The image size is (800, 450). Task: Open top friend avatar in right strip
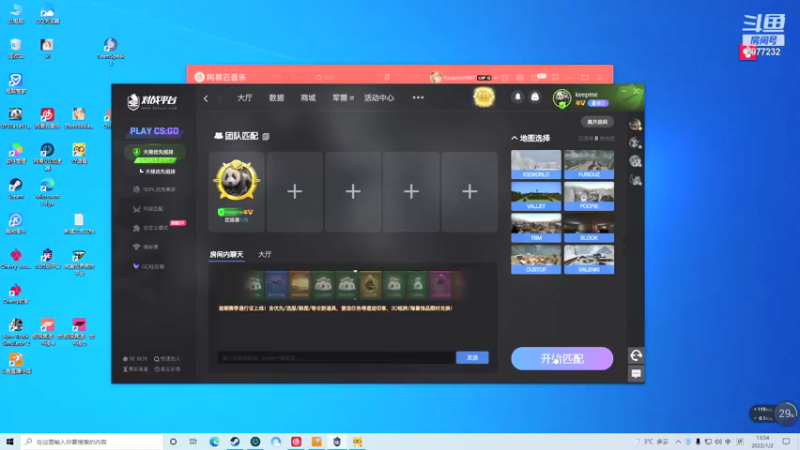(635, 124)
